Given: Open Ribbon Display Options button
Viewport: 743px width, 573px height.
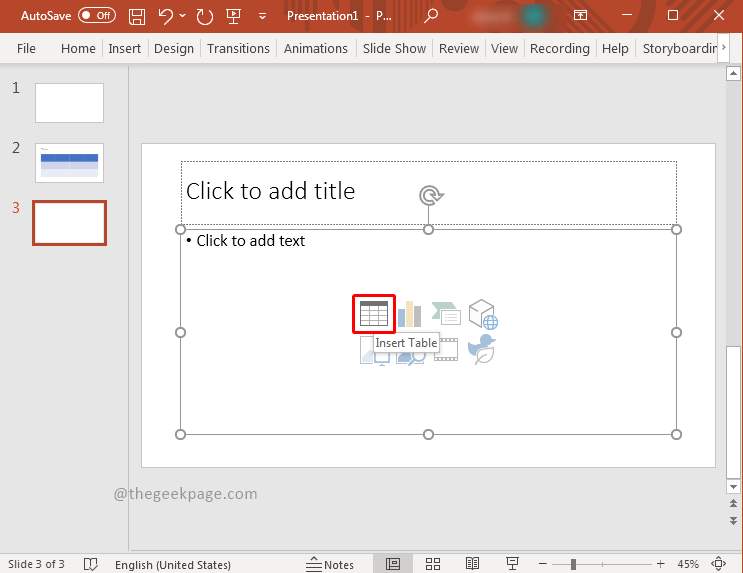Looking at the screenshot, I should coord(580,15).
